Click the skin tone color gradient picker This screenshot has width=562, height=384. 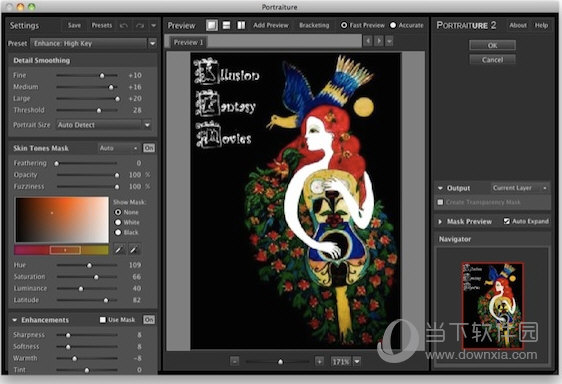[x=62, y=219]
